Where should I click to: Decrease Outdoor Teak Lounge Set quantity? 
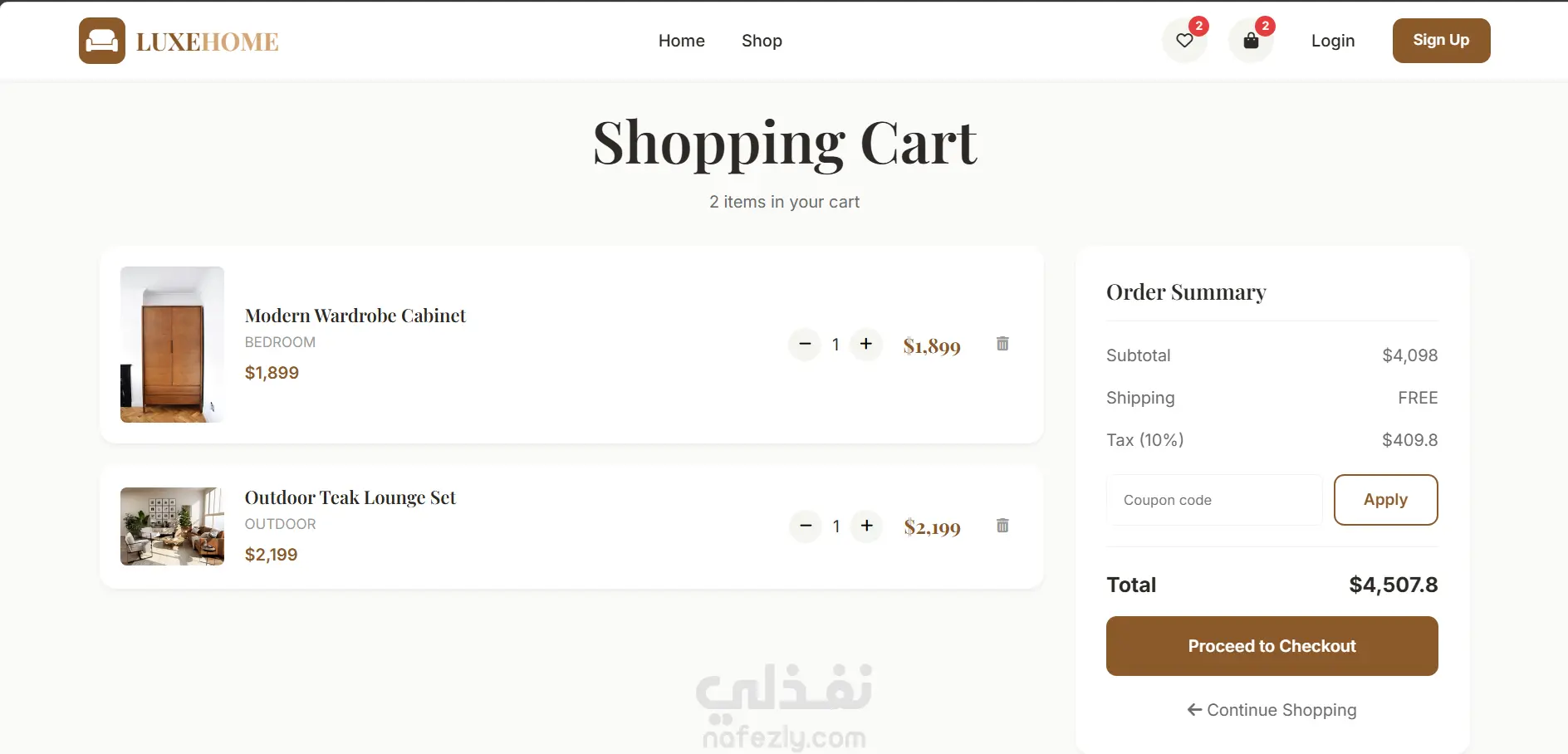coord(805,526)
